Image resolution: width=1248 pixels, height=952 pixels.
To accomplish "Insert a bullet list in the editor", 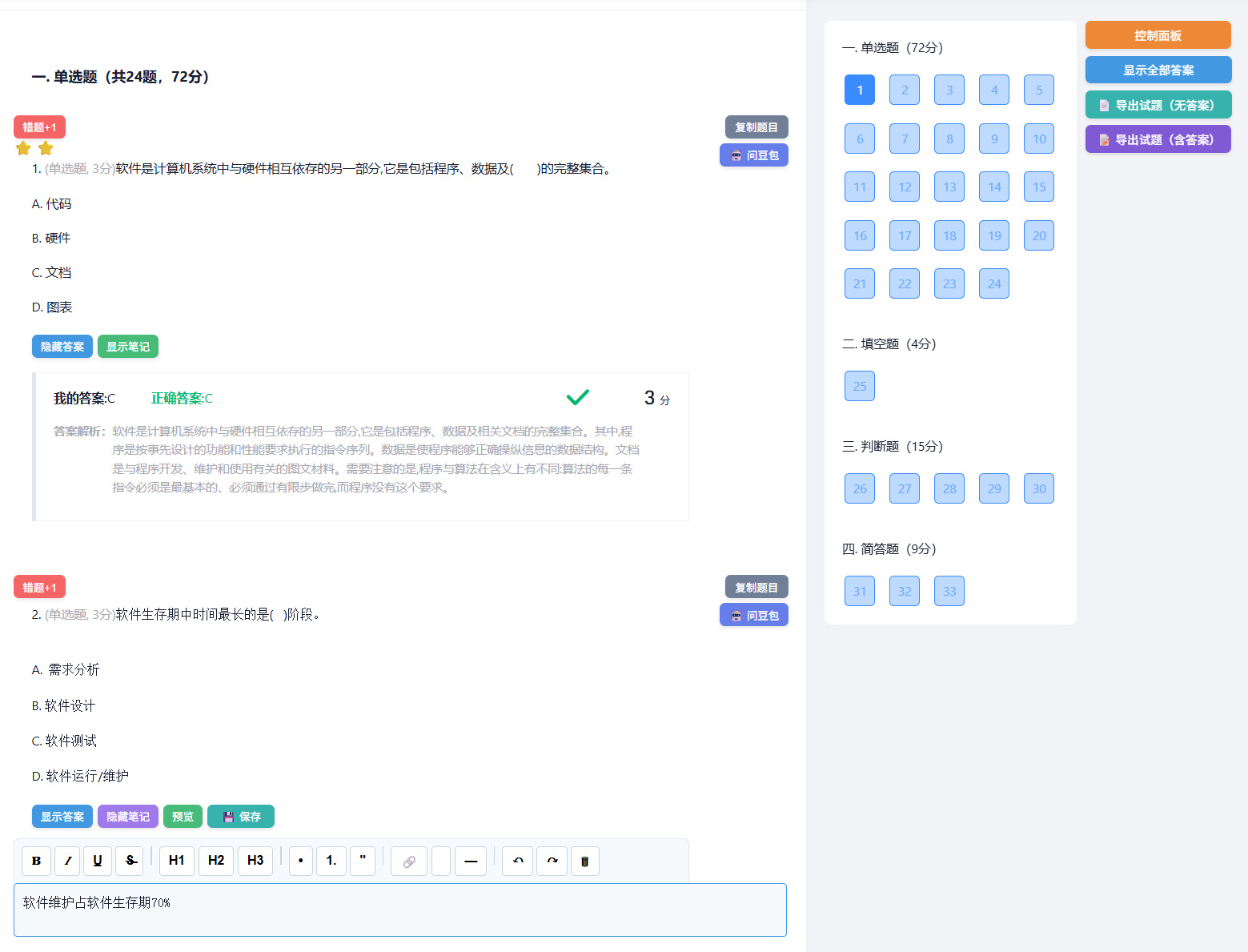I will 300,861.
